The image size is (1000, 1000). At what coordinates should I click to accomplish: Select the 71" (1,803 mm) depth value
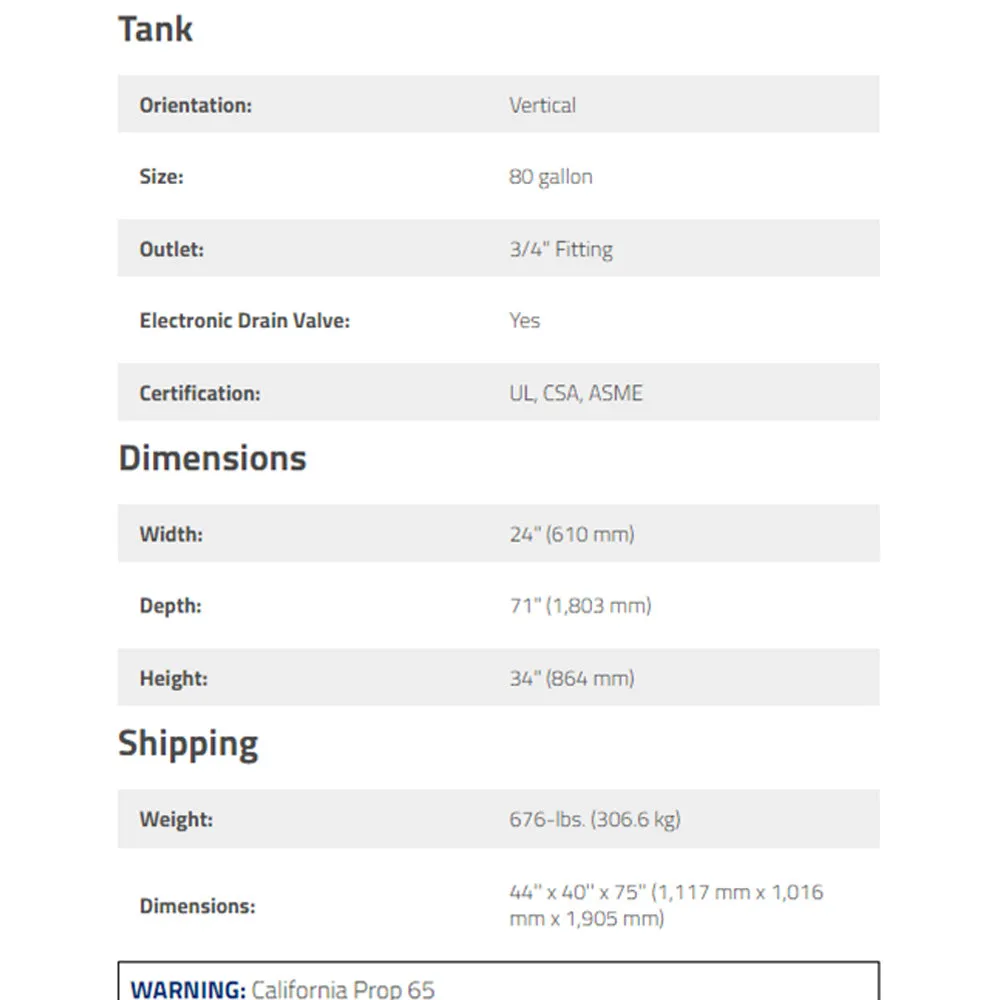pyautogui.click(x=580, y=606)
